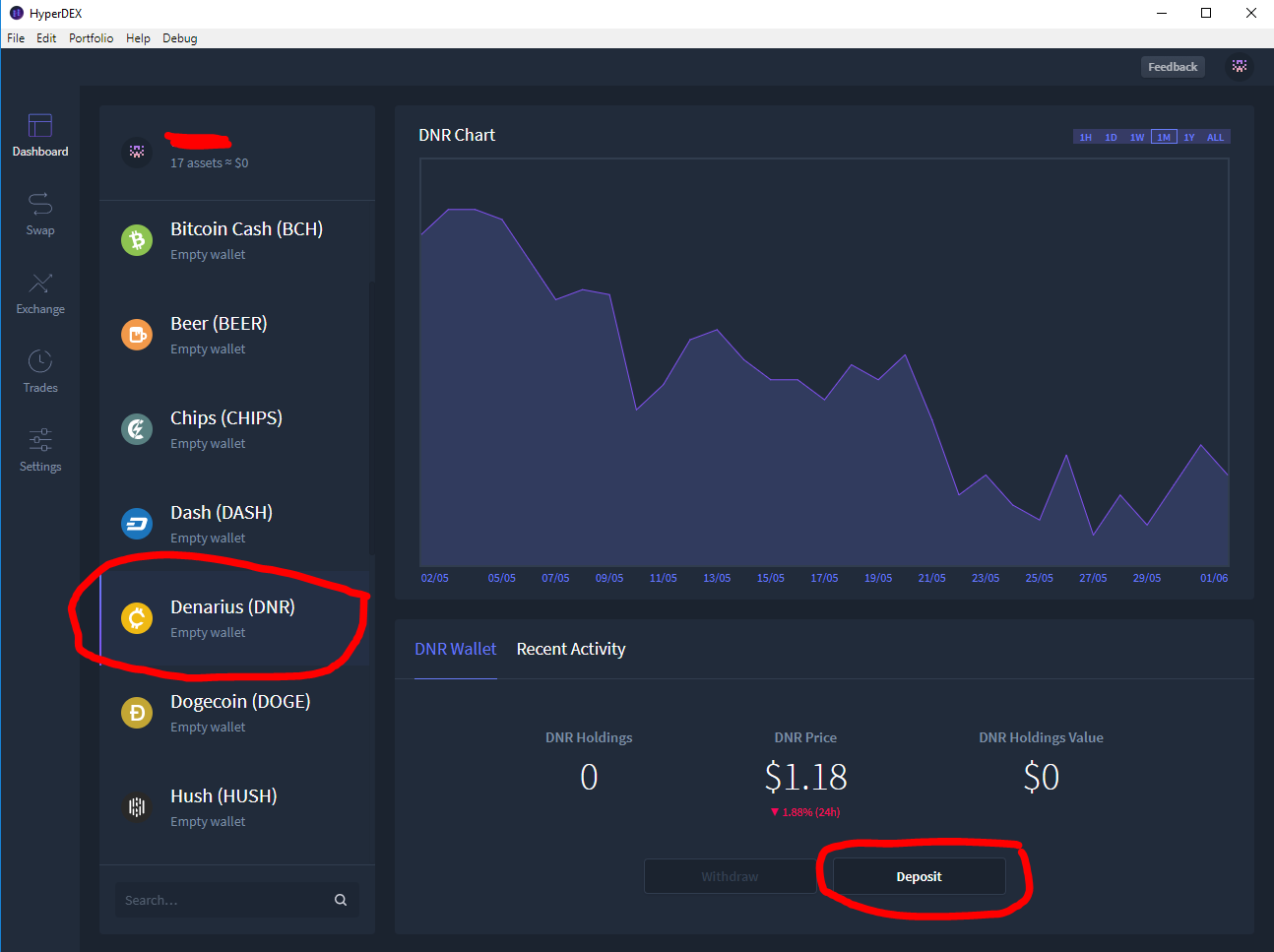The image size is (1274, 952).
Task: Switch to the DNR Wallet tab
Action: pyautogui.click(x=456, y=649)
